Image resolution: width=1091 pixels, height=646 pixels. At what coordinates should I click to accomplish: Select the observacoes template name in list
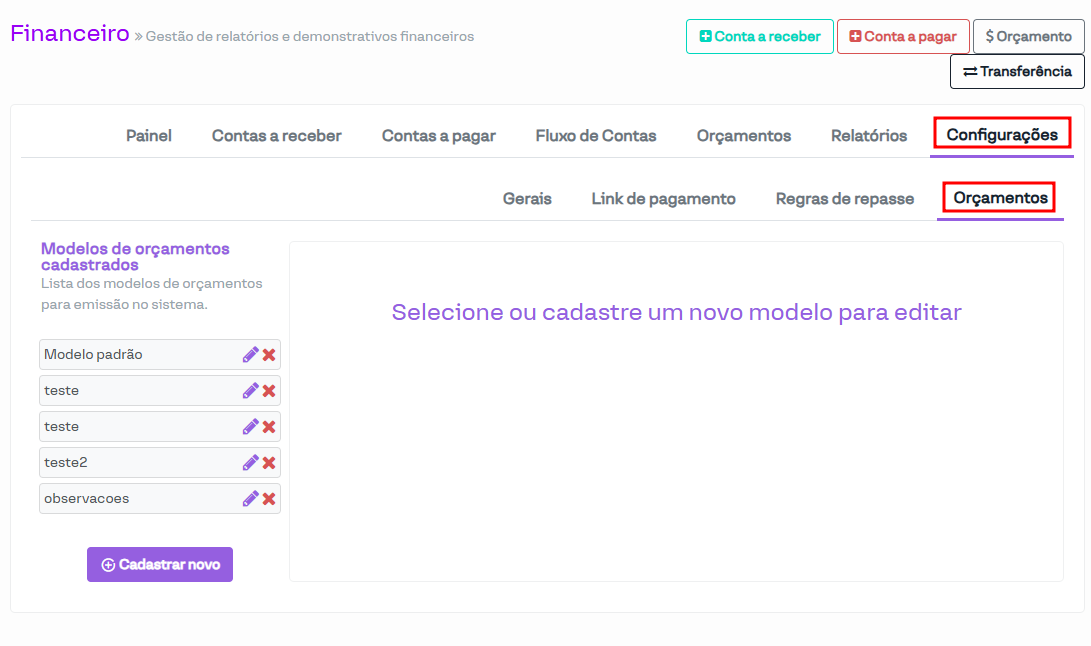[x=87, y=499]
